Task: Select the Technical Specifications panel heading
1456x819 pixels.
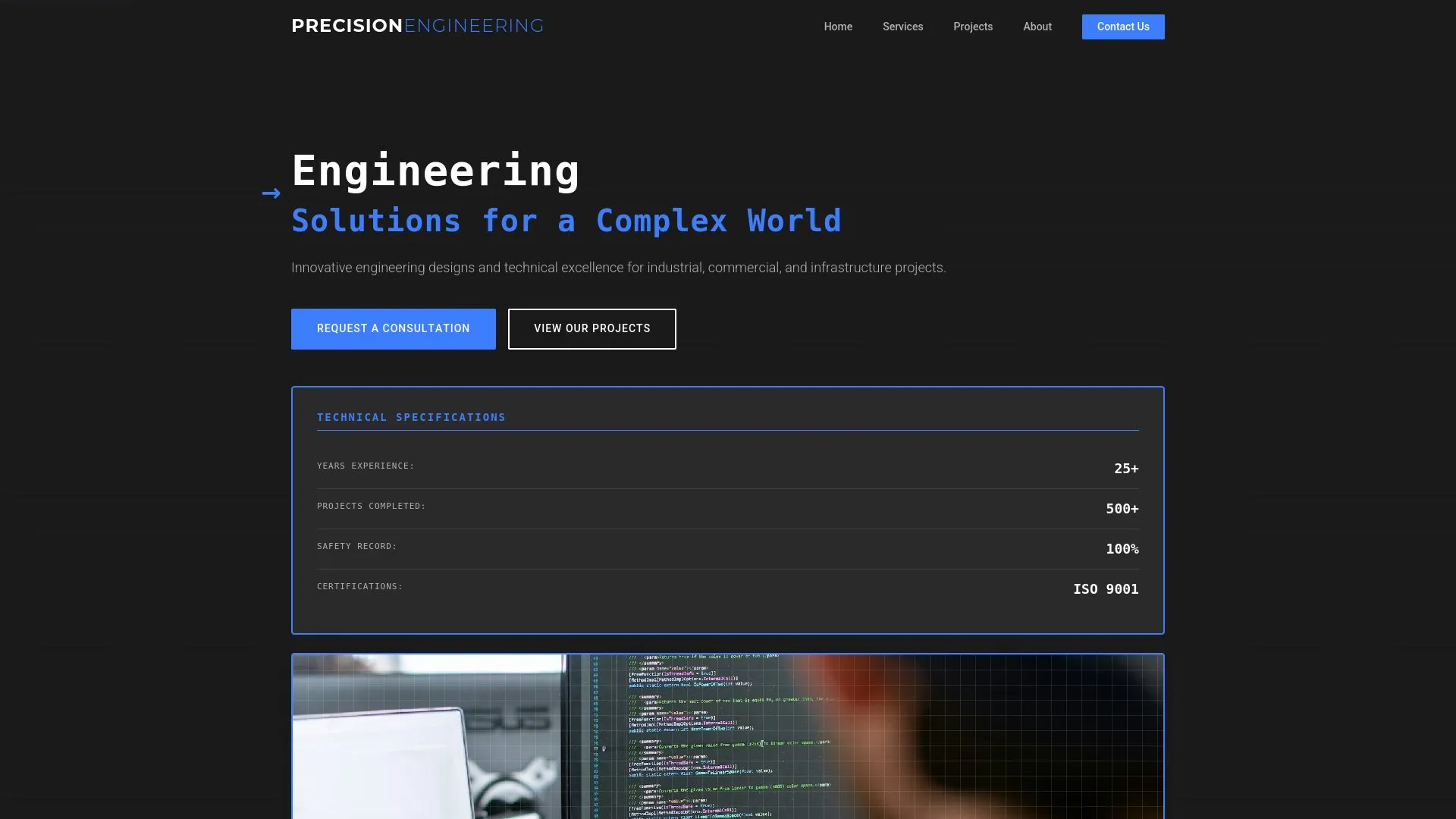Action: 411,417
